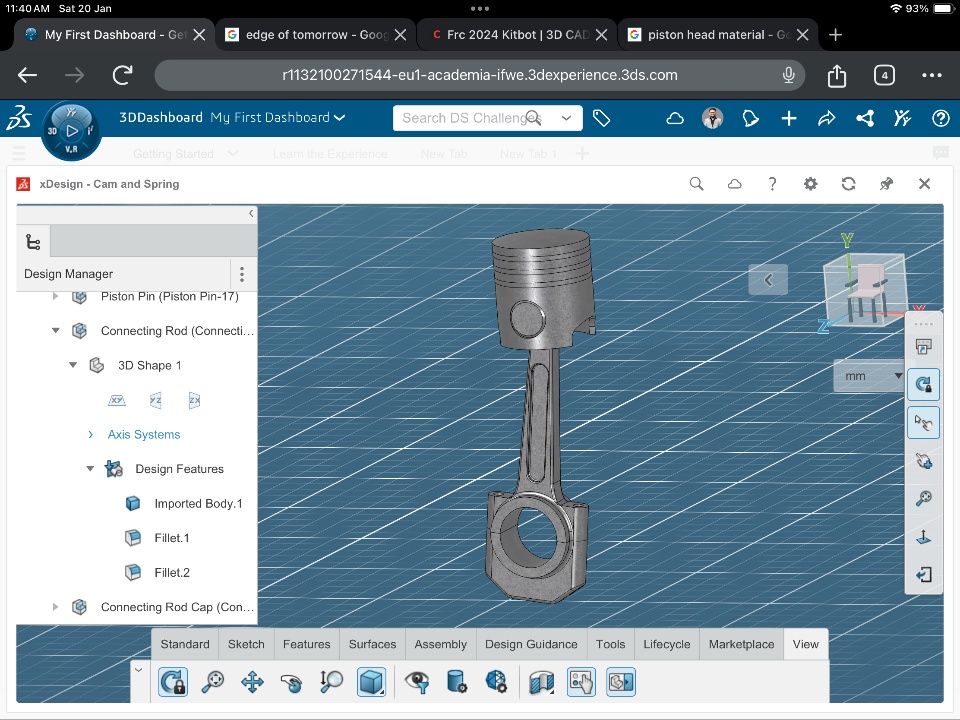Expand the Axis Systems tree node
This screenshot has width=960, height=720.
pyautogui.click(x=90, y=435)
